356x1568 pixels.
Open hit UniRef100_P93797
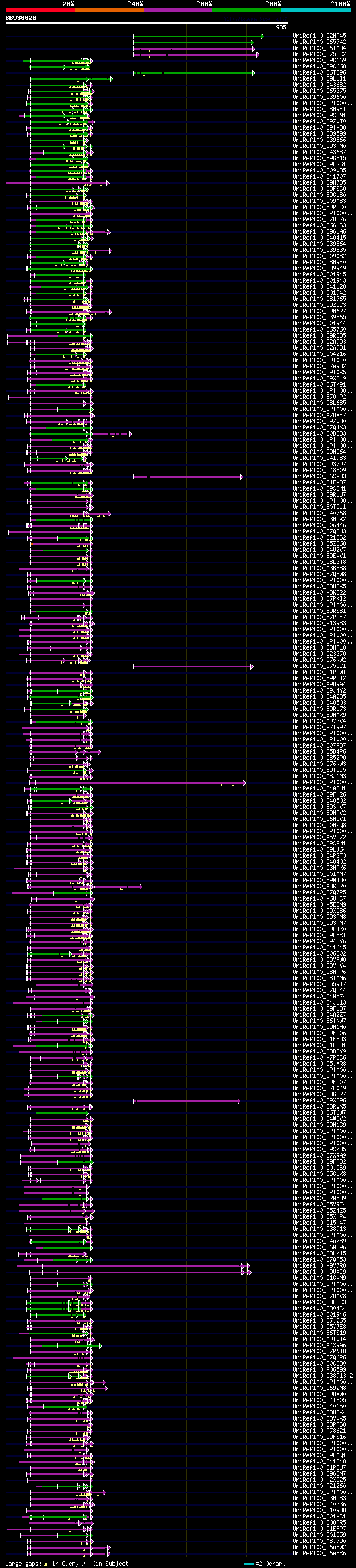[x=319, y=464]
